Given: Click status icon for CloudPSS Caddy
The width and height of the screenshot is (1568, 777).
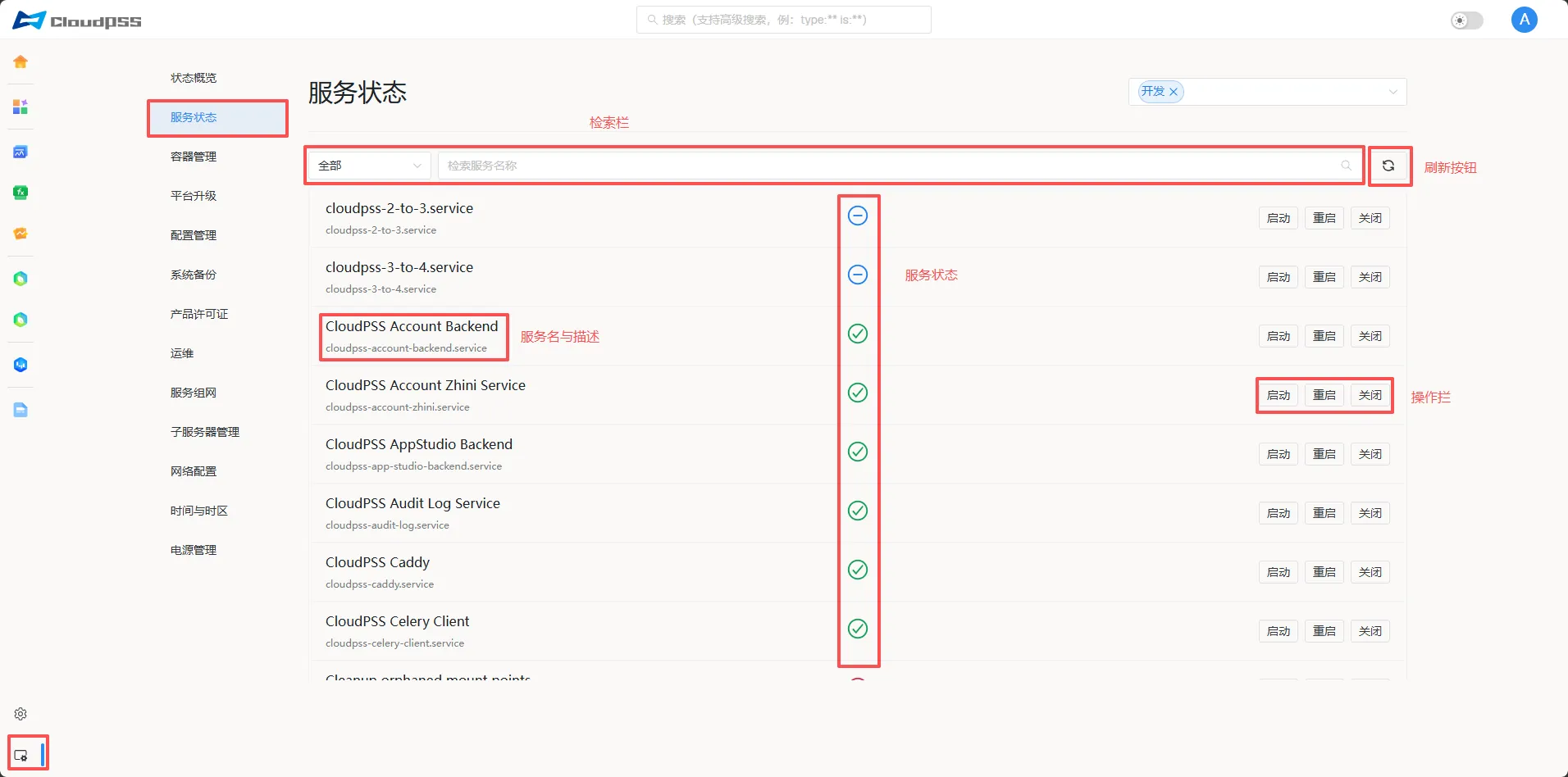Looking at the screenshot, I should coord(858,570).
